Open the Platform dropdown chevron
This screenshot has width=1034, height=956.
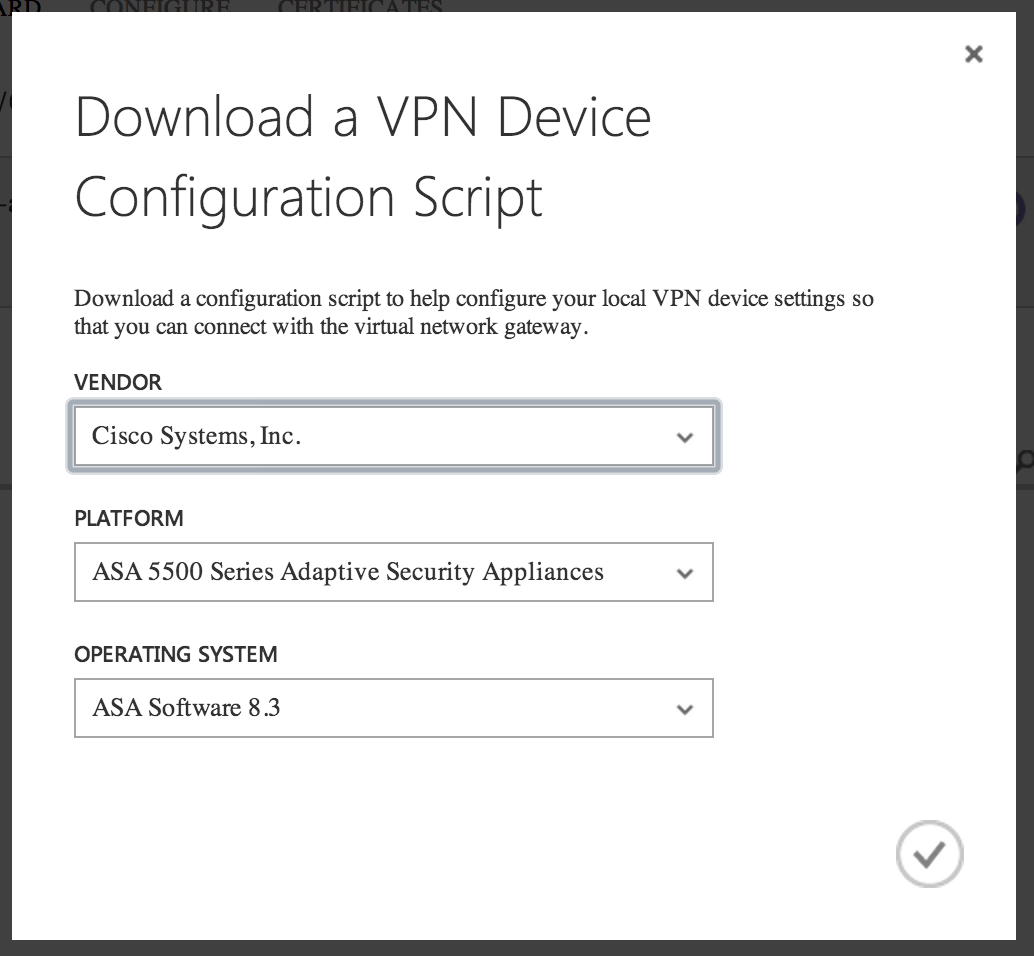(684, 573)
